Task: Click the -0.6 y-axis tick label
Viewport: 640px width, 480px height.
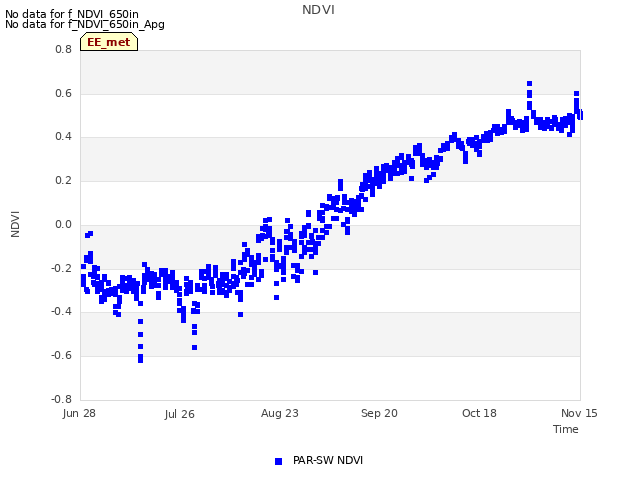Action: 61,356
